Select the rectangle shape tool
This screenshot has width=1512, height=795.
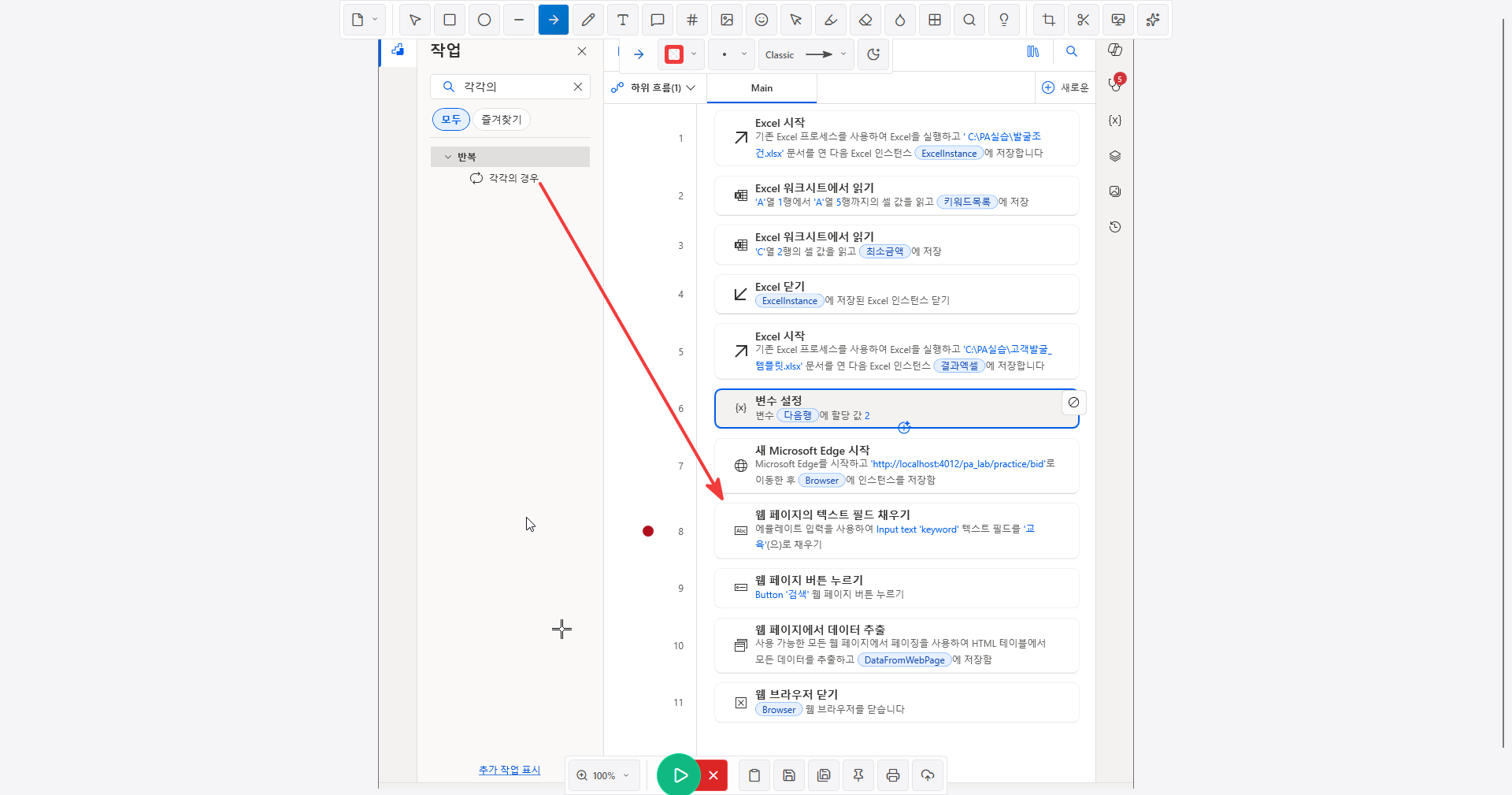click(450, 20)
